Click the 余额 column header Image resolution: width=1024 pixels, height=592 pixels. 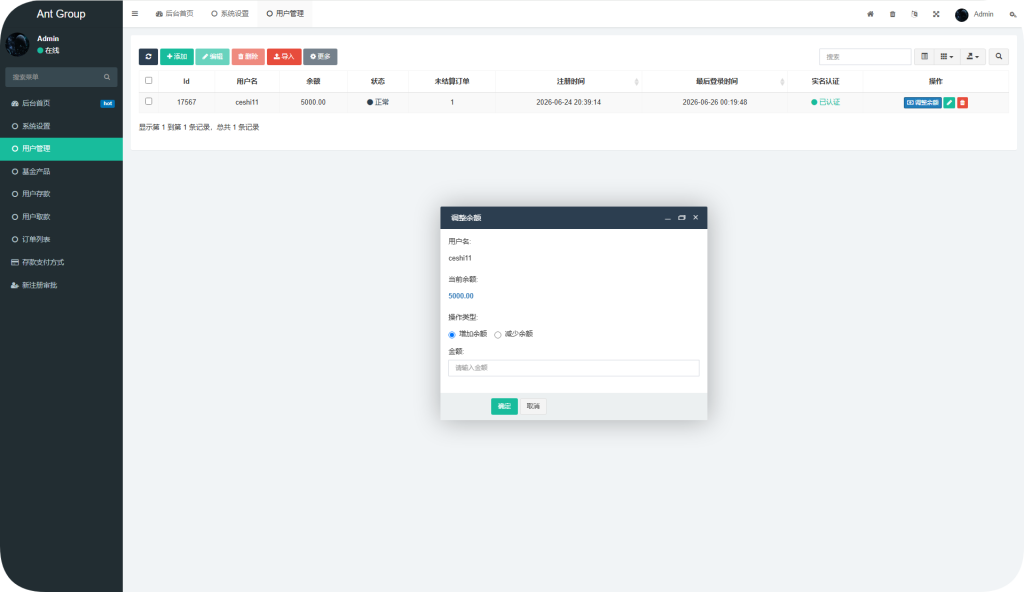coord(313,82)
